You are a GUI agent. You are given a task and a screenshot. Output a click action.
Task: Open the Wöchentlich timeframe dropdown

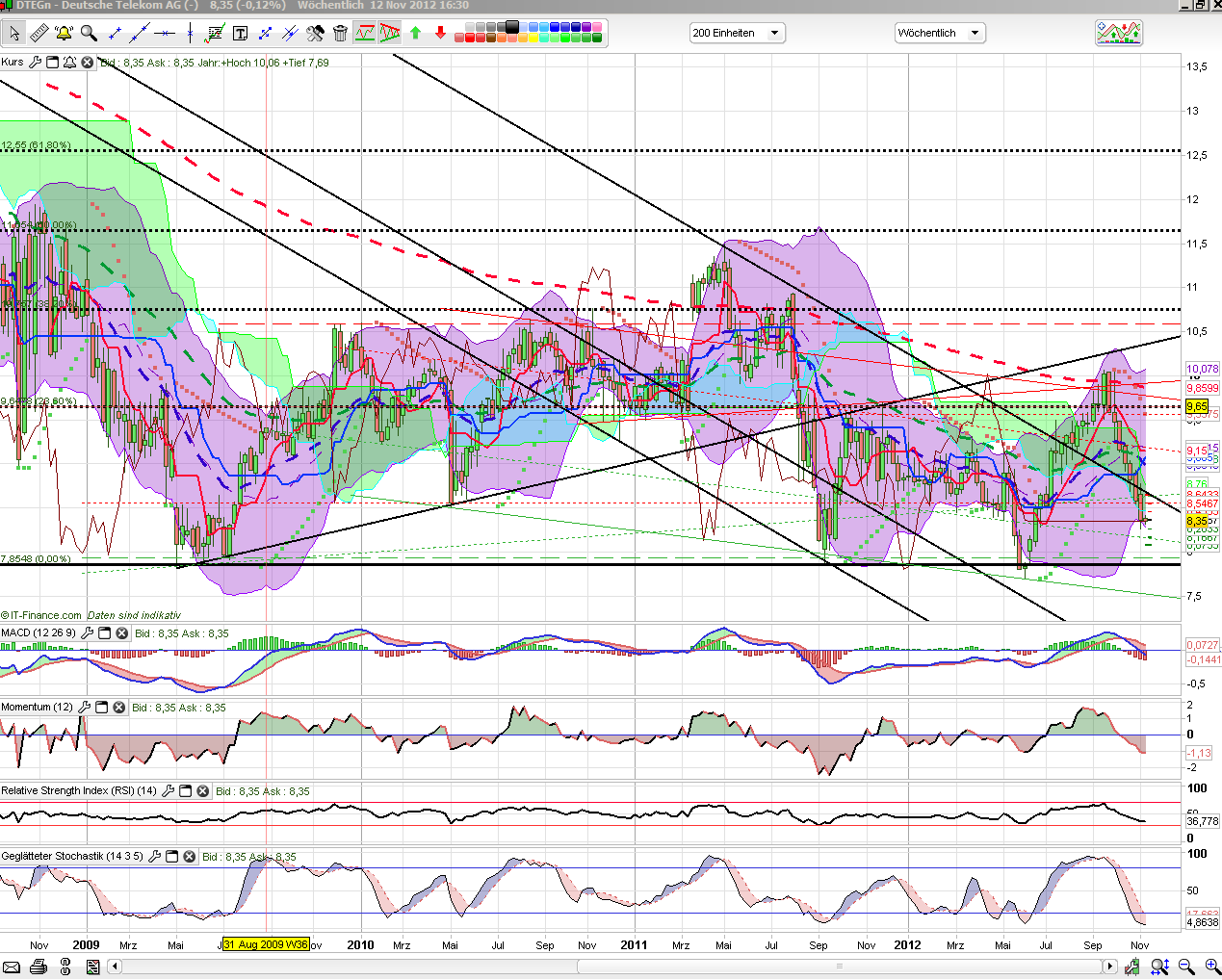point(940,34)
